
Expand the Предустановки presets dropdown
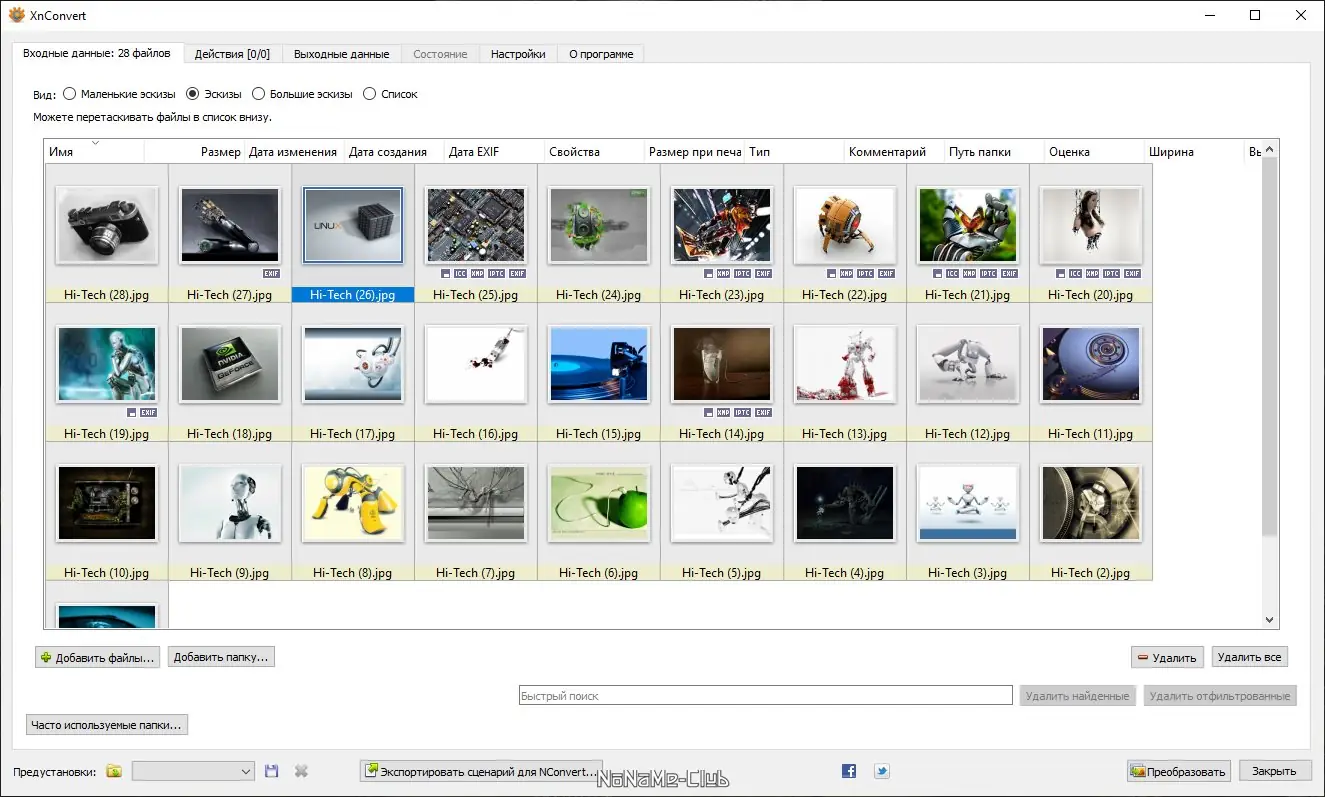[x=246, y=771]
